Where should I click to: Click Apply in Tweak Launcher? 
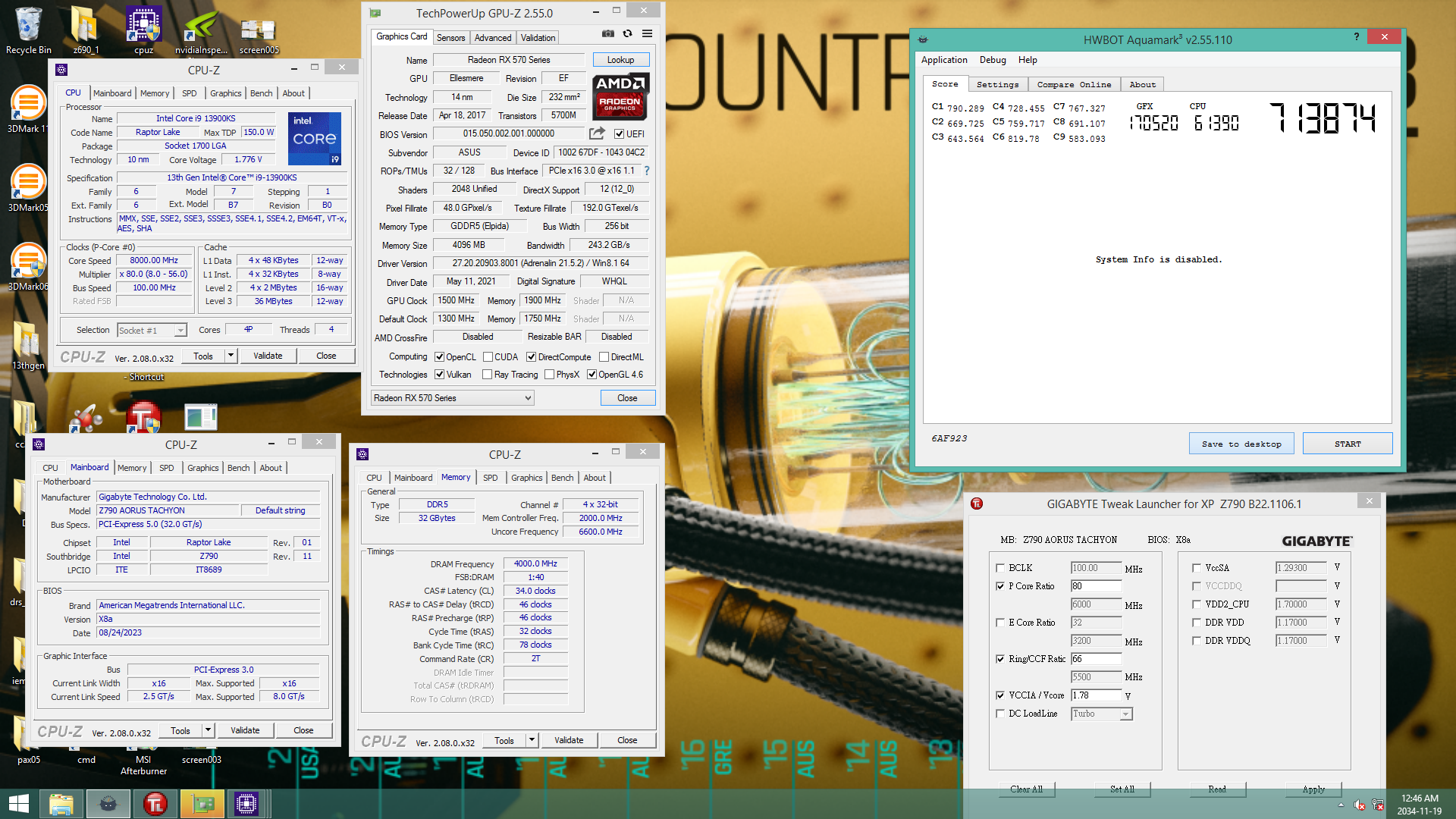tap(1313, 789)
